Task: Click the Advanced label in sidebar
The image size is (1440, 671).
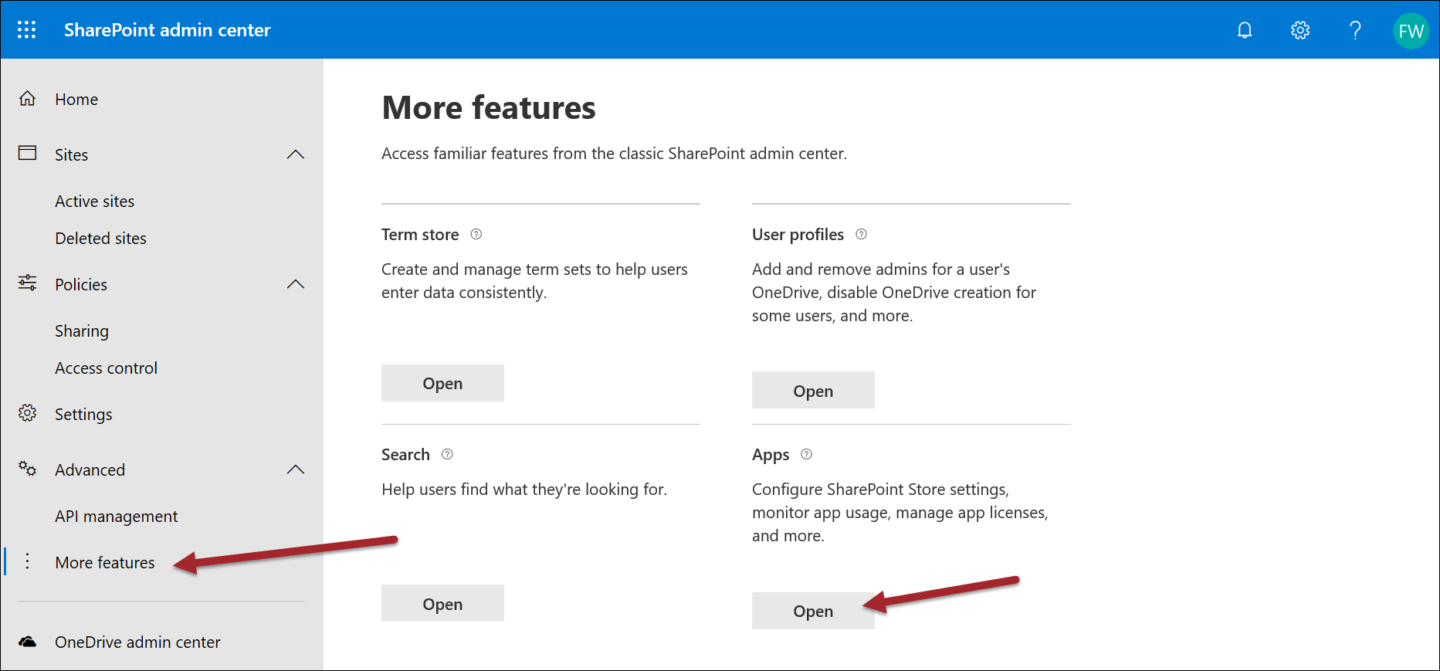Action: (x=90, y=470)
